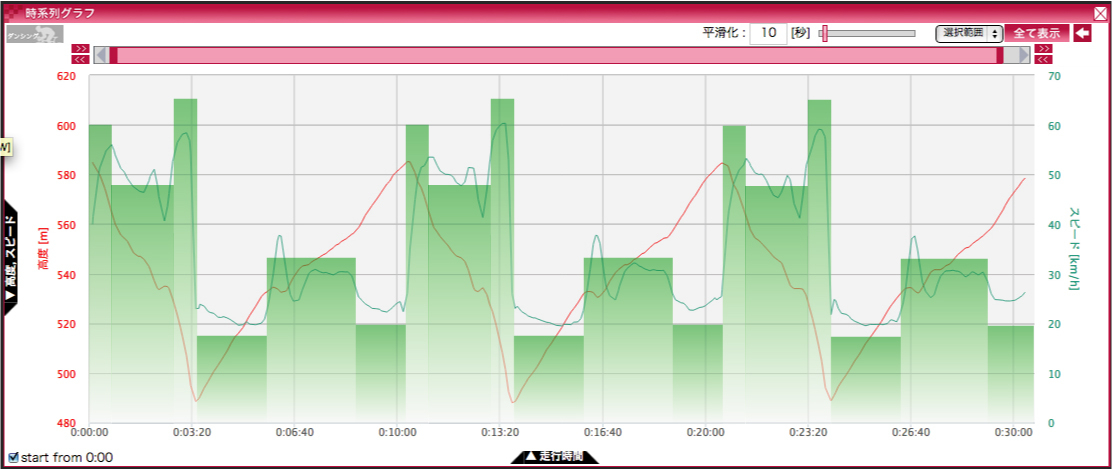The height and width of the screenshot is (469, 1112).
Task: Click the pink time range selection bar
Action: tap(557, 55)
